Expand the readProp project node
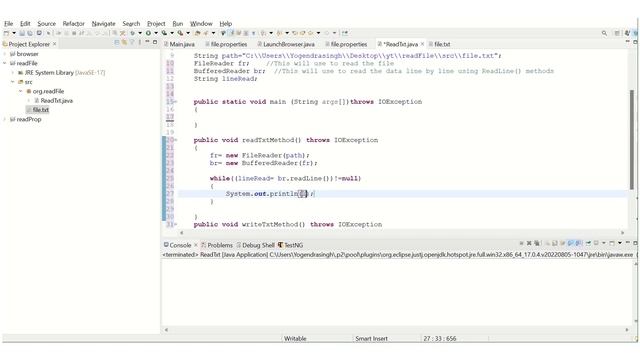Viewport: 640px width, 360px height. (5, 120)
